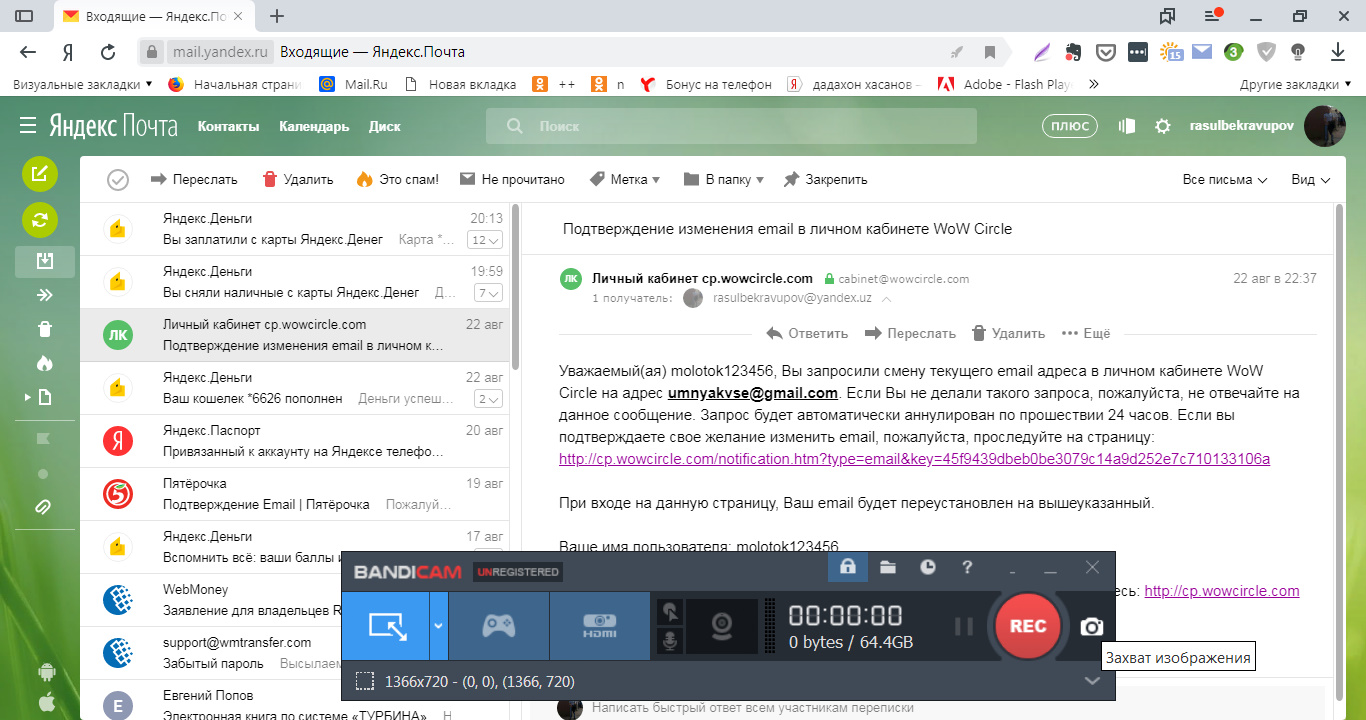Select Bandicam game recording mode

coord(498,626)
